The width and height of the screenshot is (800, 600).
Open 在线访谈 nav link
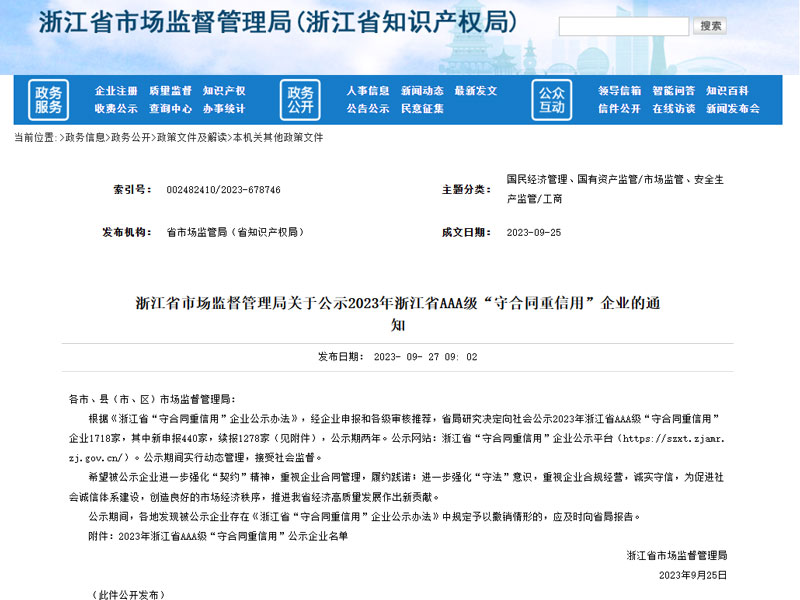673,109
